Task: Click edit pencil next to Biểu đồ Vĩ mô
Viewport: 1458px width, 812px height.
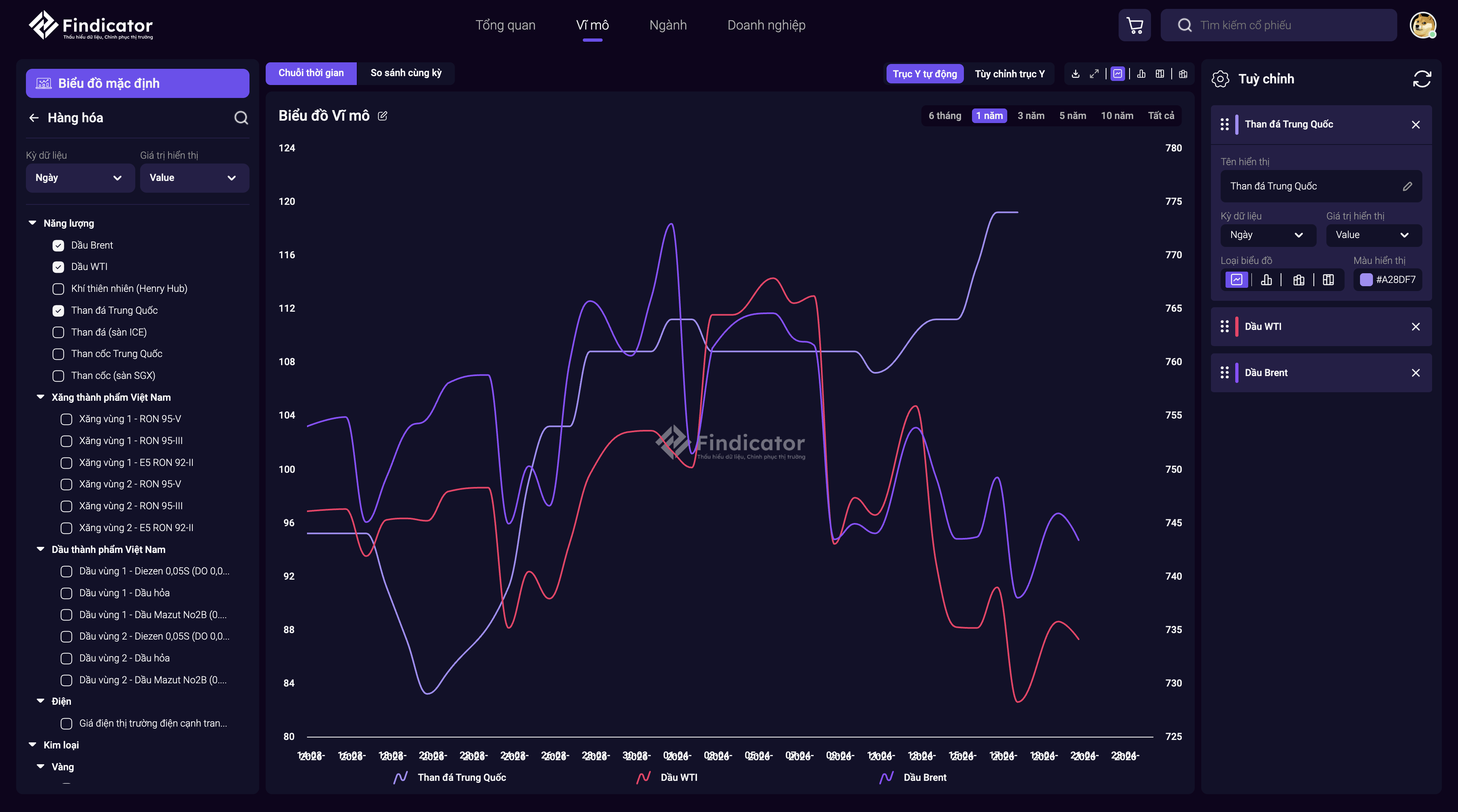Action: coord(383,116)
